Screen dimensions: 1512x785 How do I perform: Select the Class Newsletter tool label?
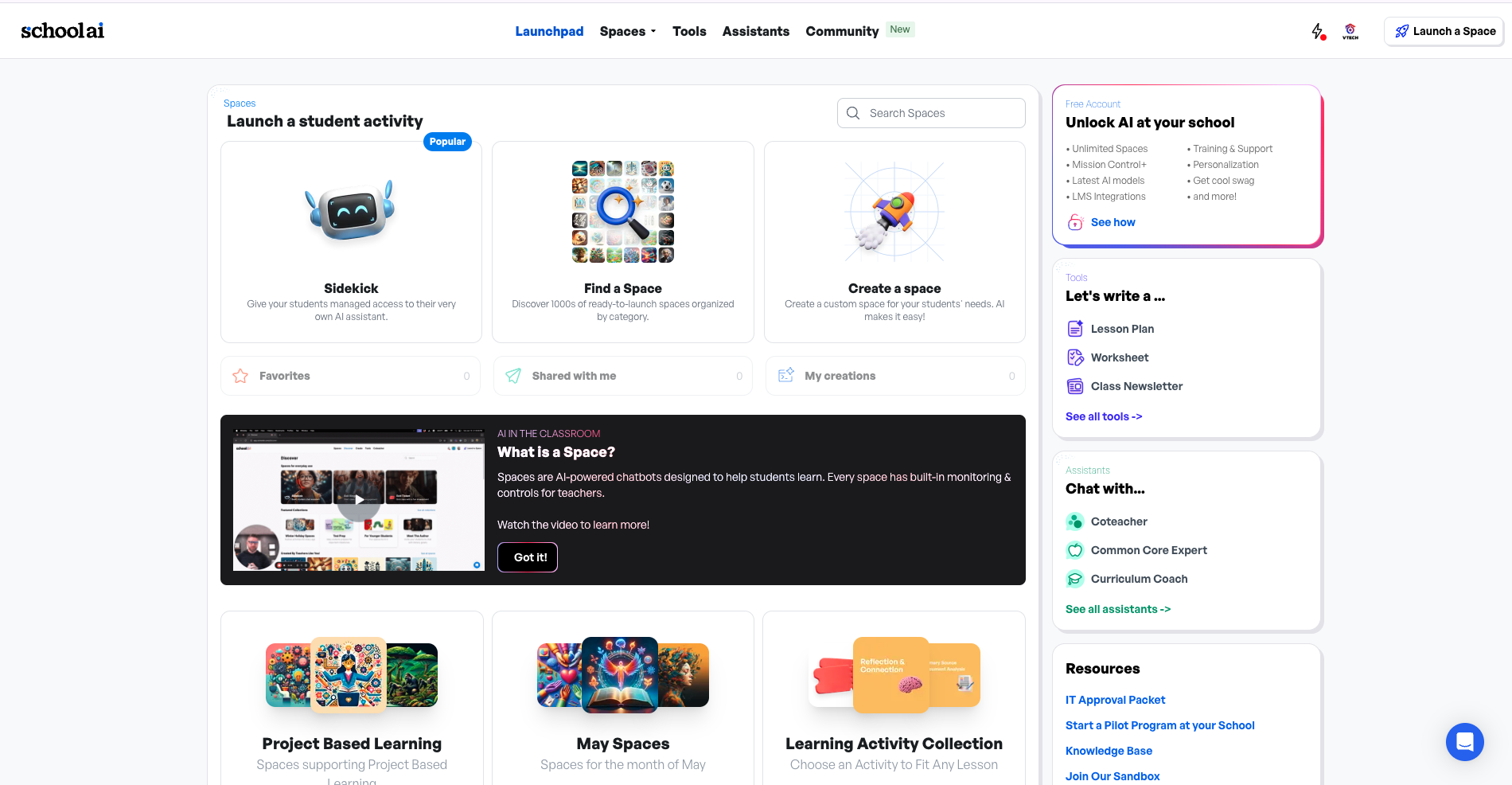(x=1136, y=386)
